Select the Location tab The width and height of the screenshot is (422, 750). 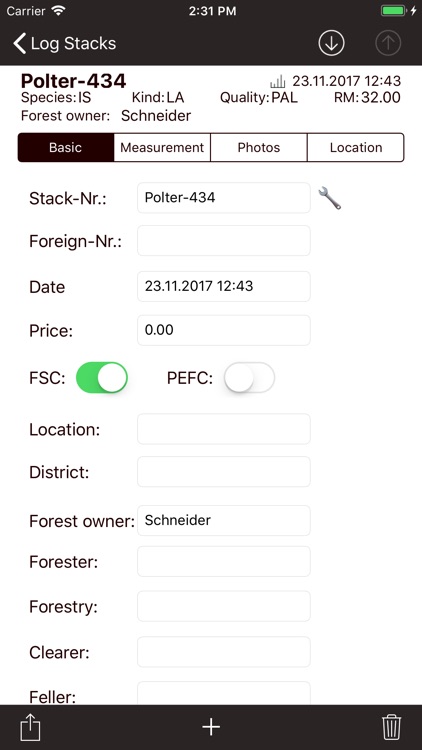(x=356, y=147)
